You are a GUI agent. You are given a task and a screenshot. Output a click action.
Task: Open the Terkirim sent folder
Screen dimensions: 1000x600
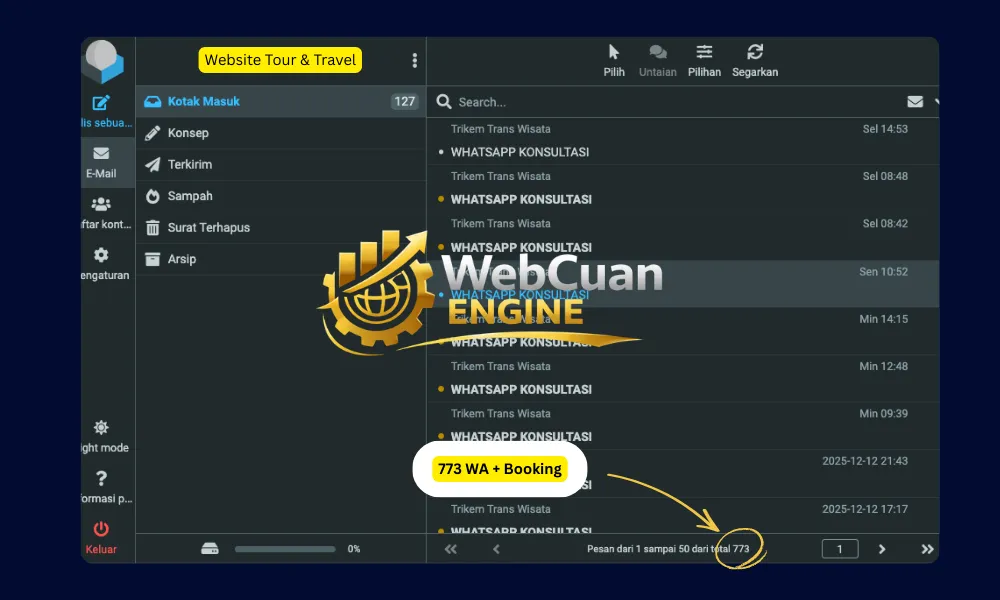190,164
